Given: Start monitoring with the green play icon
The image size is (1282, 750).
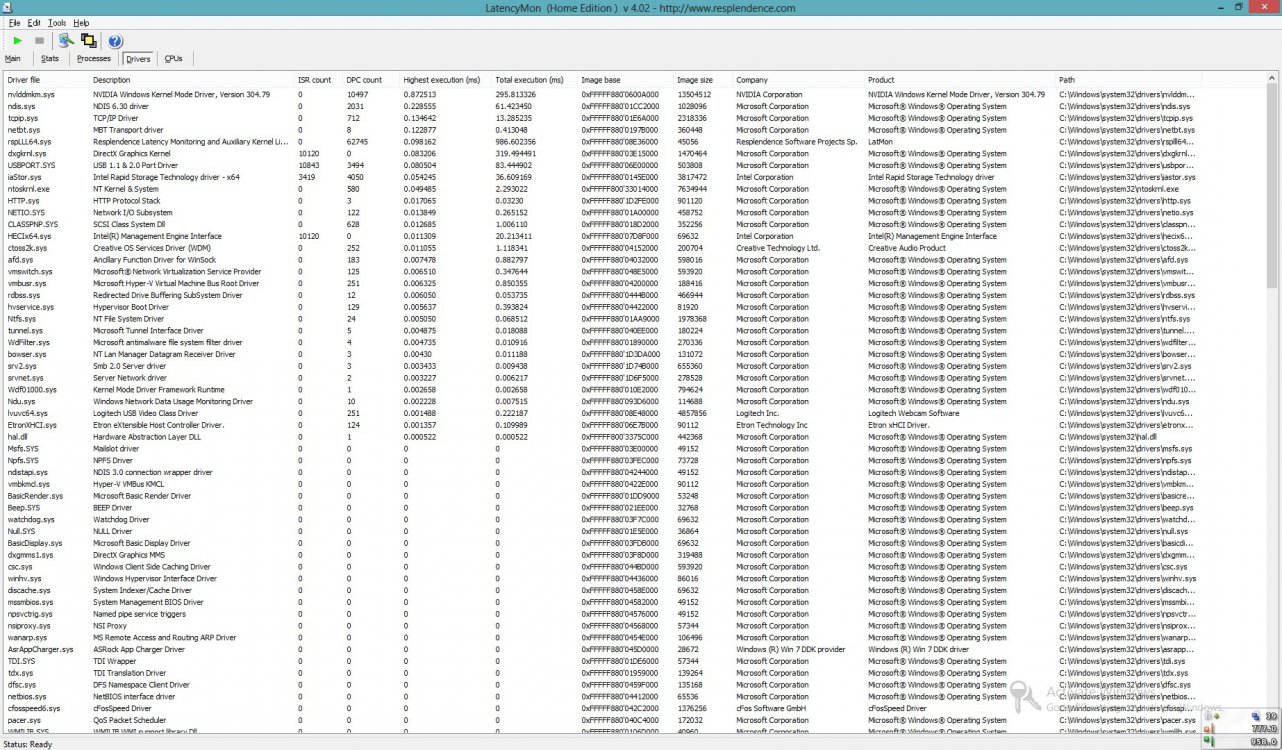Looking at the screenshot, I should pyautogui.click(x=17, y=41).
